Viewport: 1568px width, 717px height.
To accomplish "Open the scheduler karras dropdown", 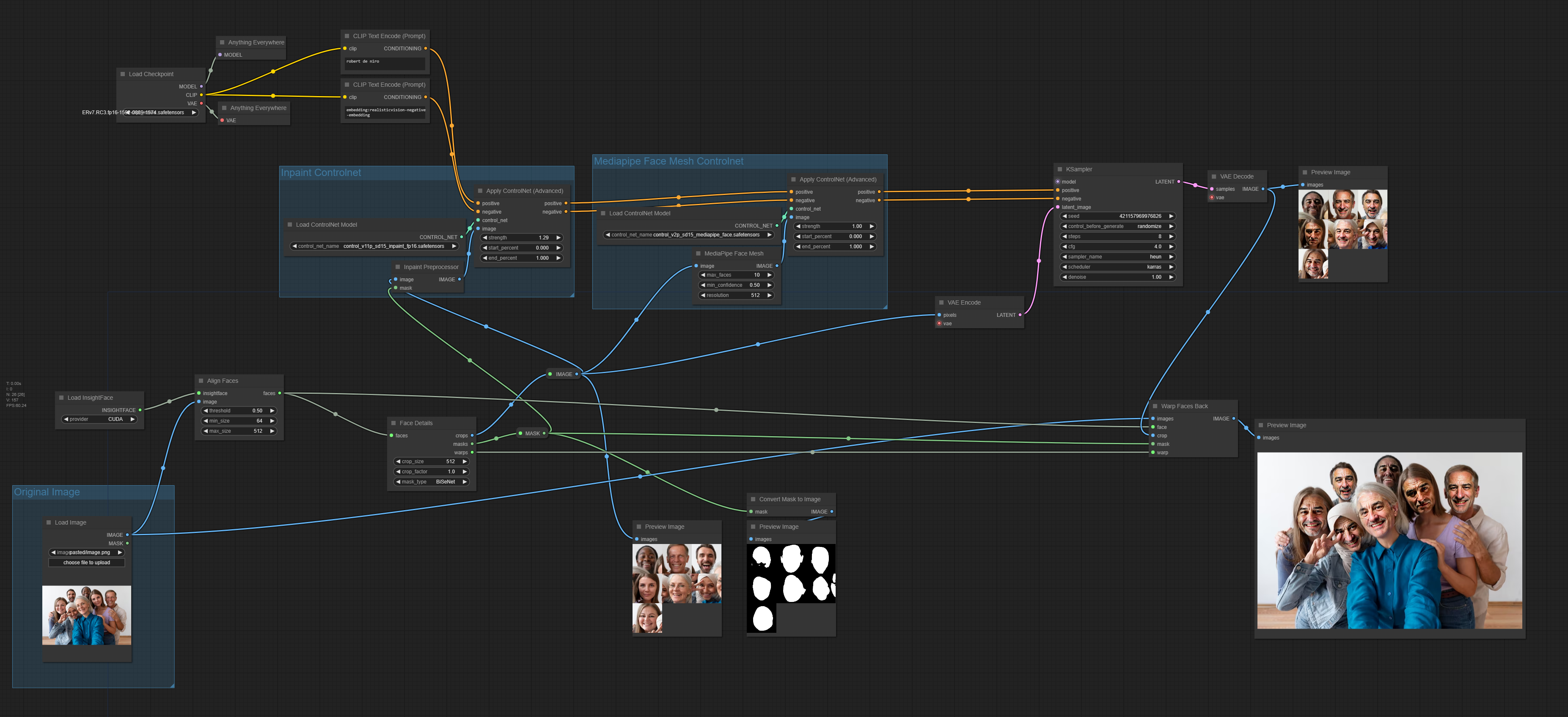I will (1117, 266).
